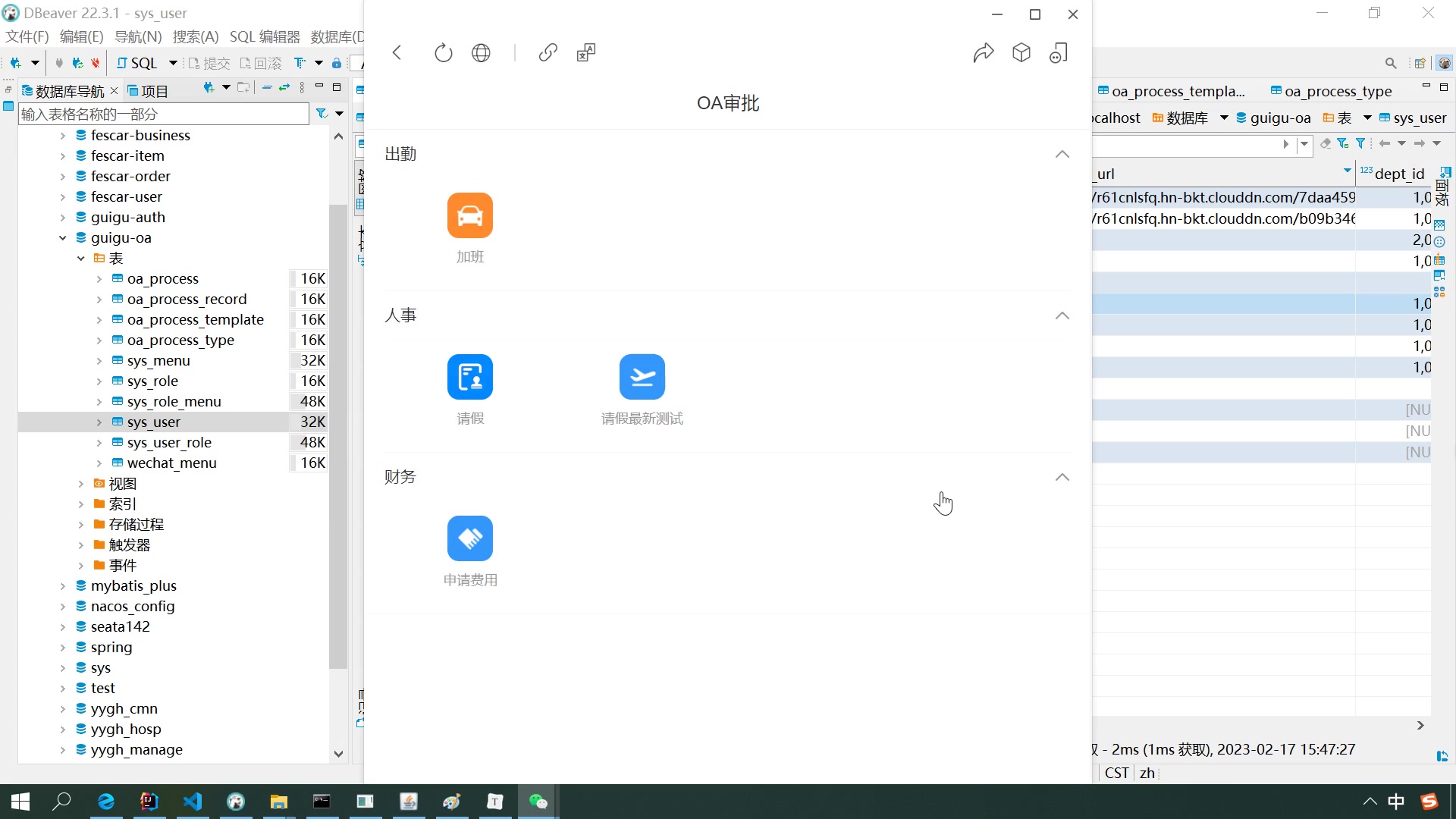Select the nacos_config database
Screen dimensions: 1456x819
click(133, 607)
